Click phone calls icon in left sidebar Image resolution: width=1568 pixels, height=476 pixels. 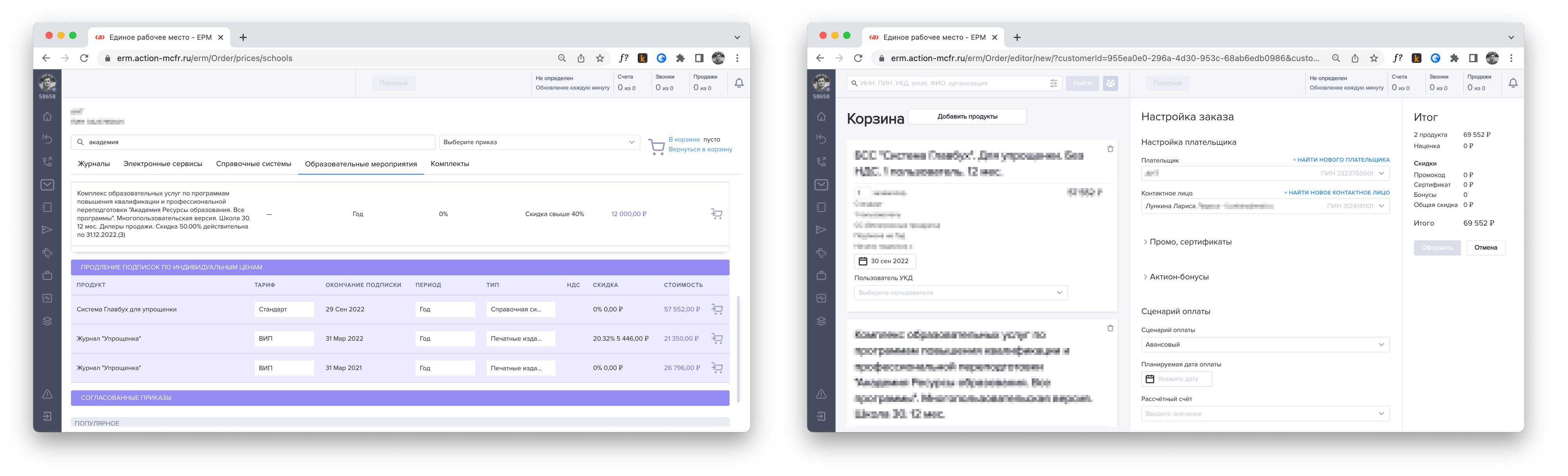coord(47,163)
